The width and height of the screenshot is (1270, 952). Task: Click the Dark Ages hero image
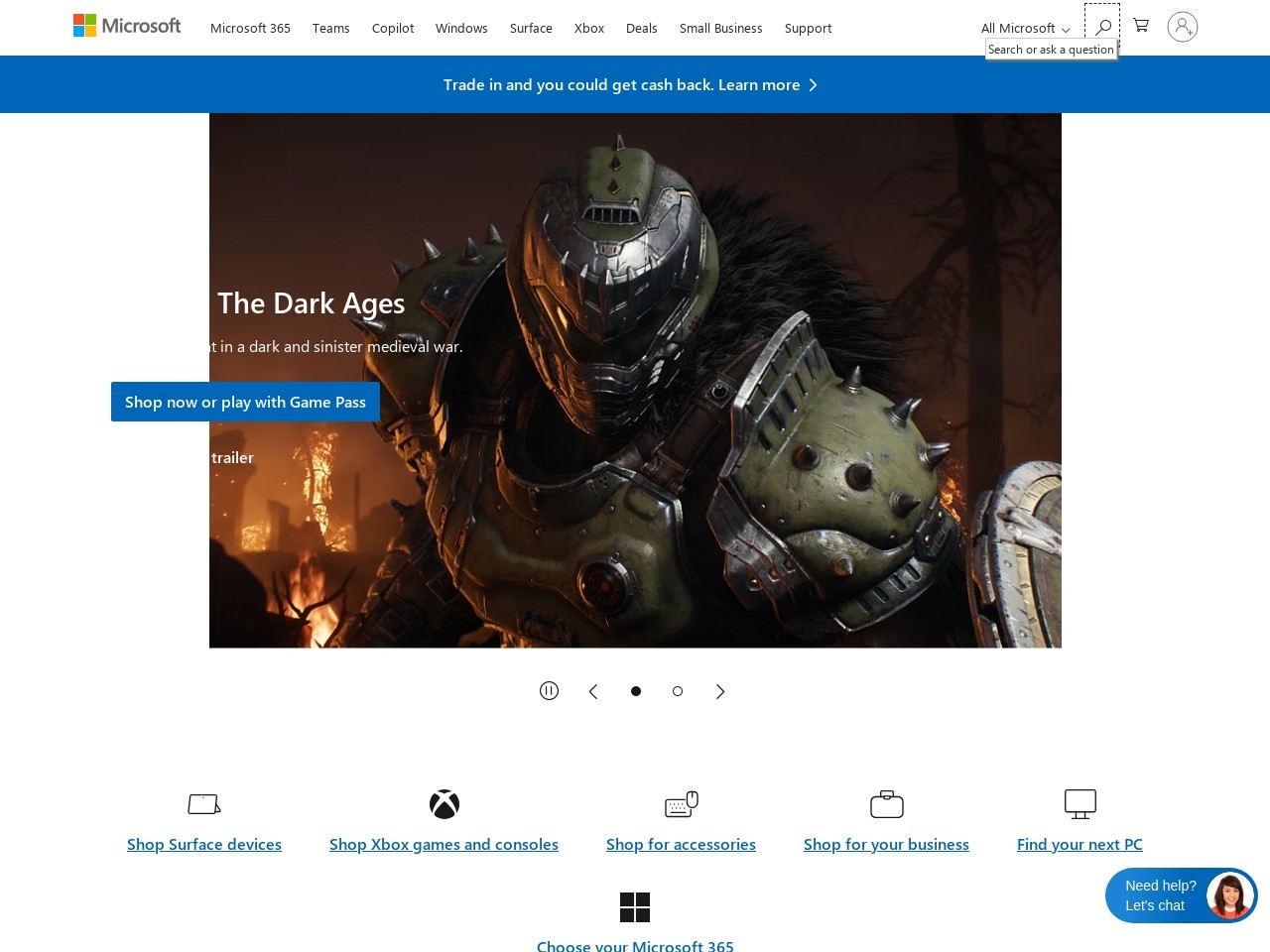point(635,381)
